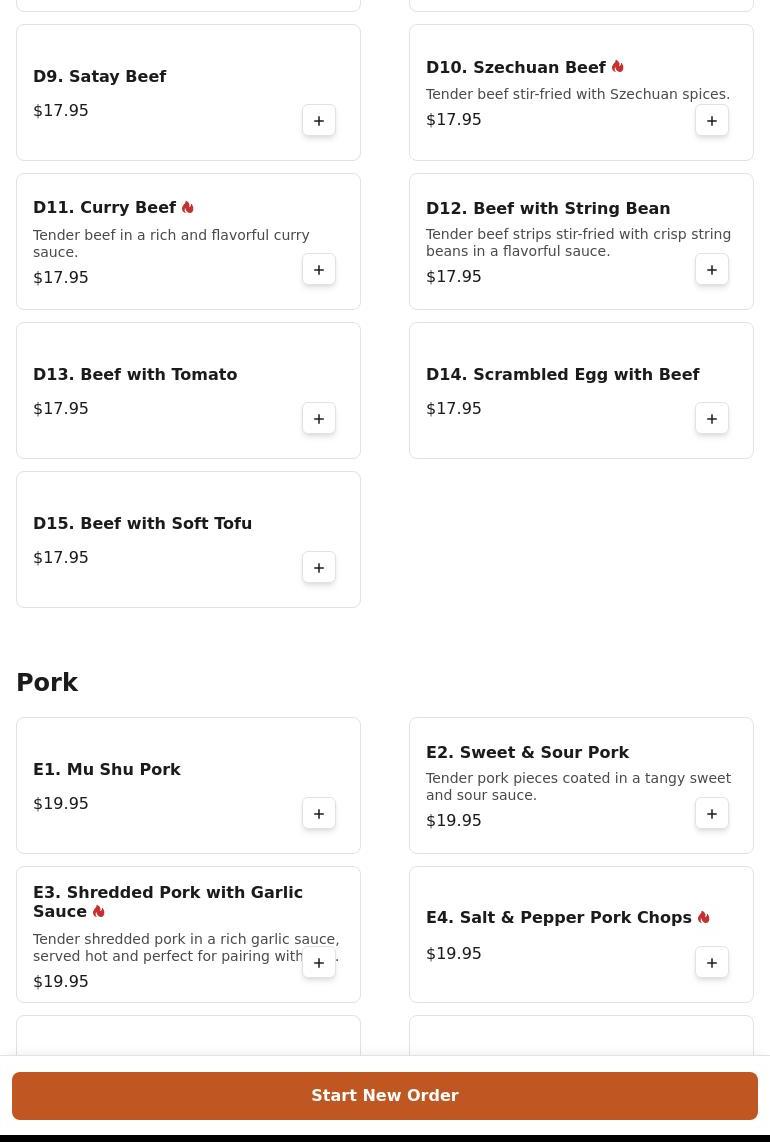
Task: Click the Pork section heading
Action: [x=47, y=683]
